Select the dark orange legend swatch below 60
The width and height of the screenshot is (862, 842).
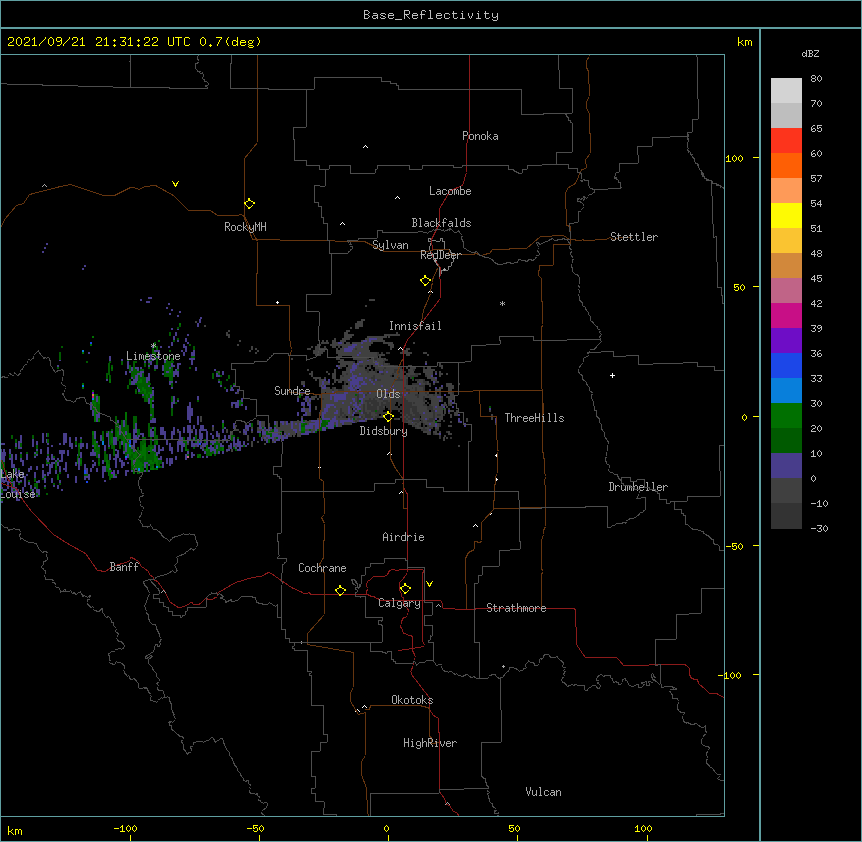click(x=786, y=165)
